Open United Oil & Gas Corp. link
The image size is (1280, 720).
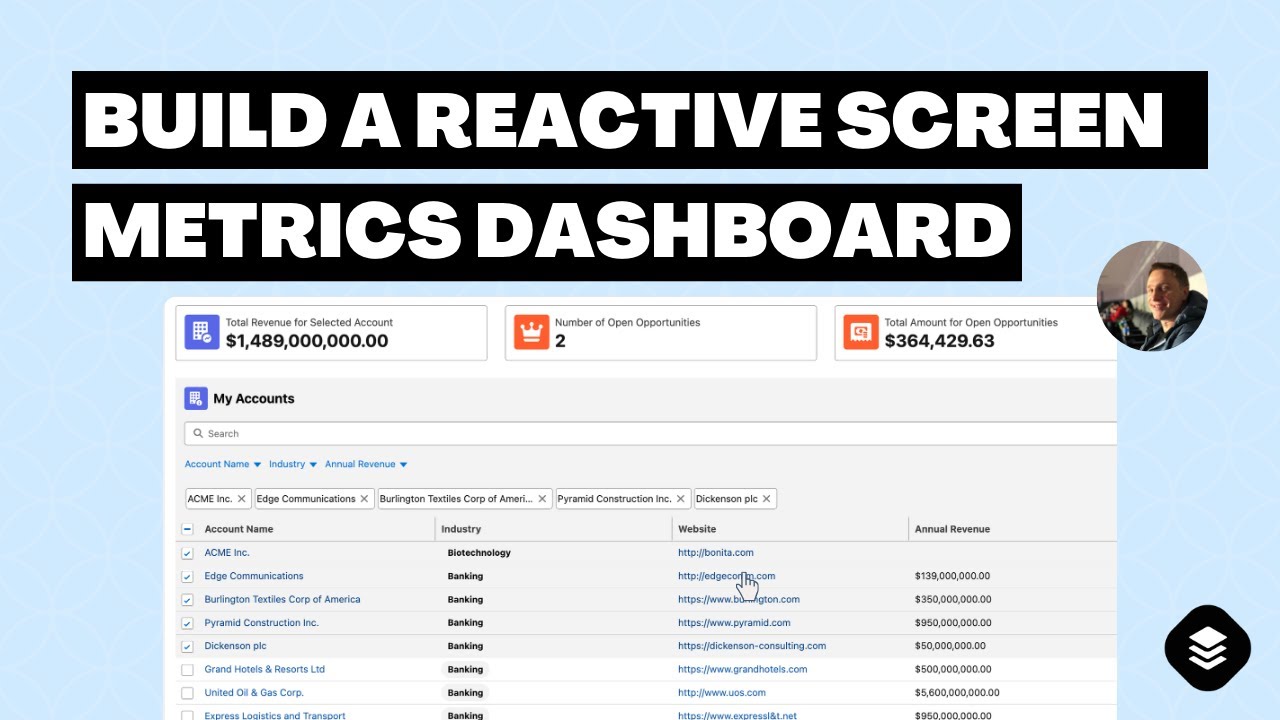254,692
